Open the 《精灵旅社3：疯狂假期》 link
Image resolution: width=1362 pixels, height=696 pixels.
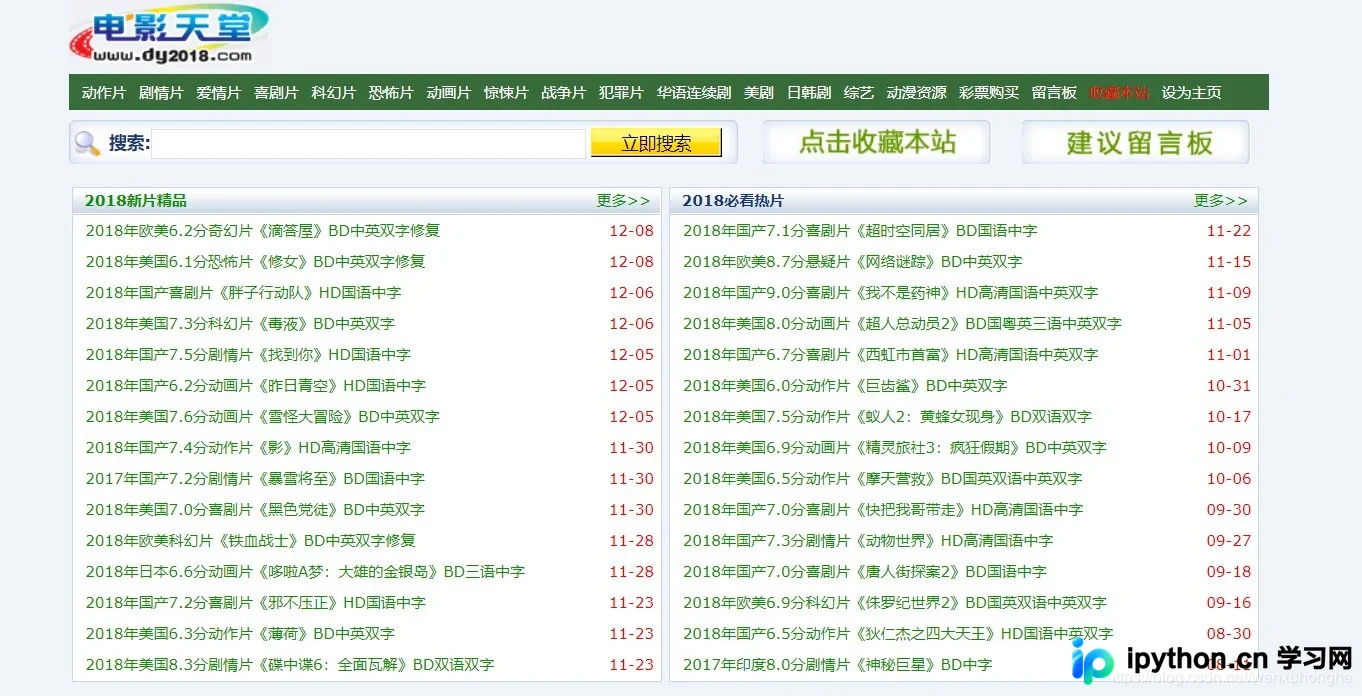point(895,448)
